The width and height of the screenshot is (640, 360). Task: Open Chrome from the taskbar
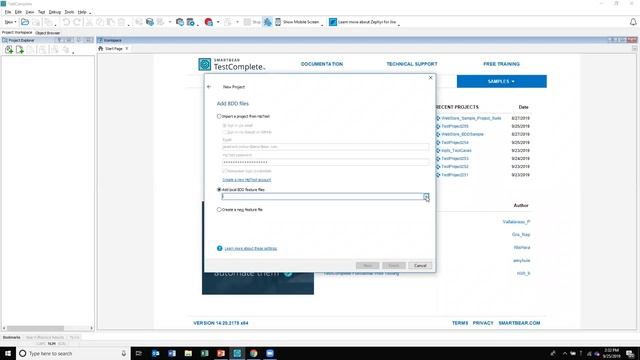tap(253, 353)
